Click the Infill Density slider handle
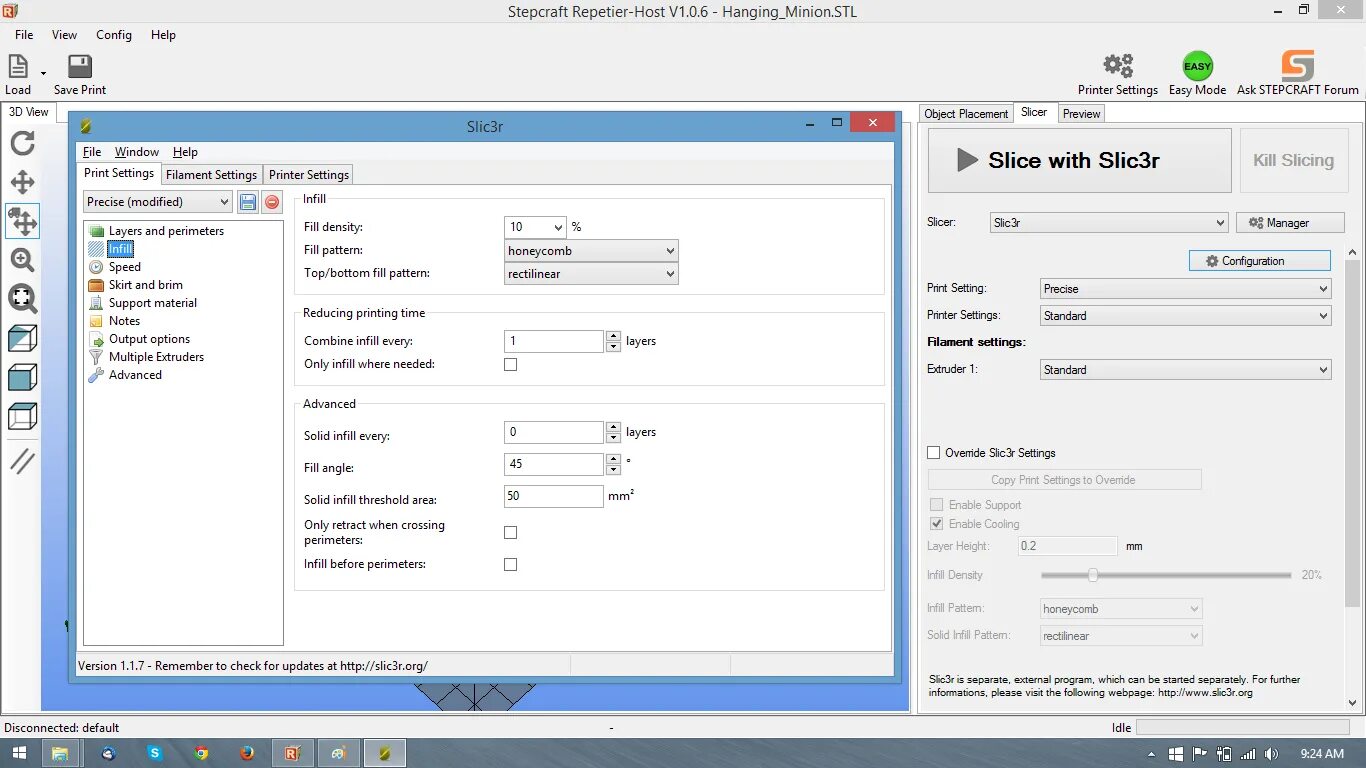The image size is (1366, 768). point(1093,575)
